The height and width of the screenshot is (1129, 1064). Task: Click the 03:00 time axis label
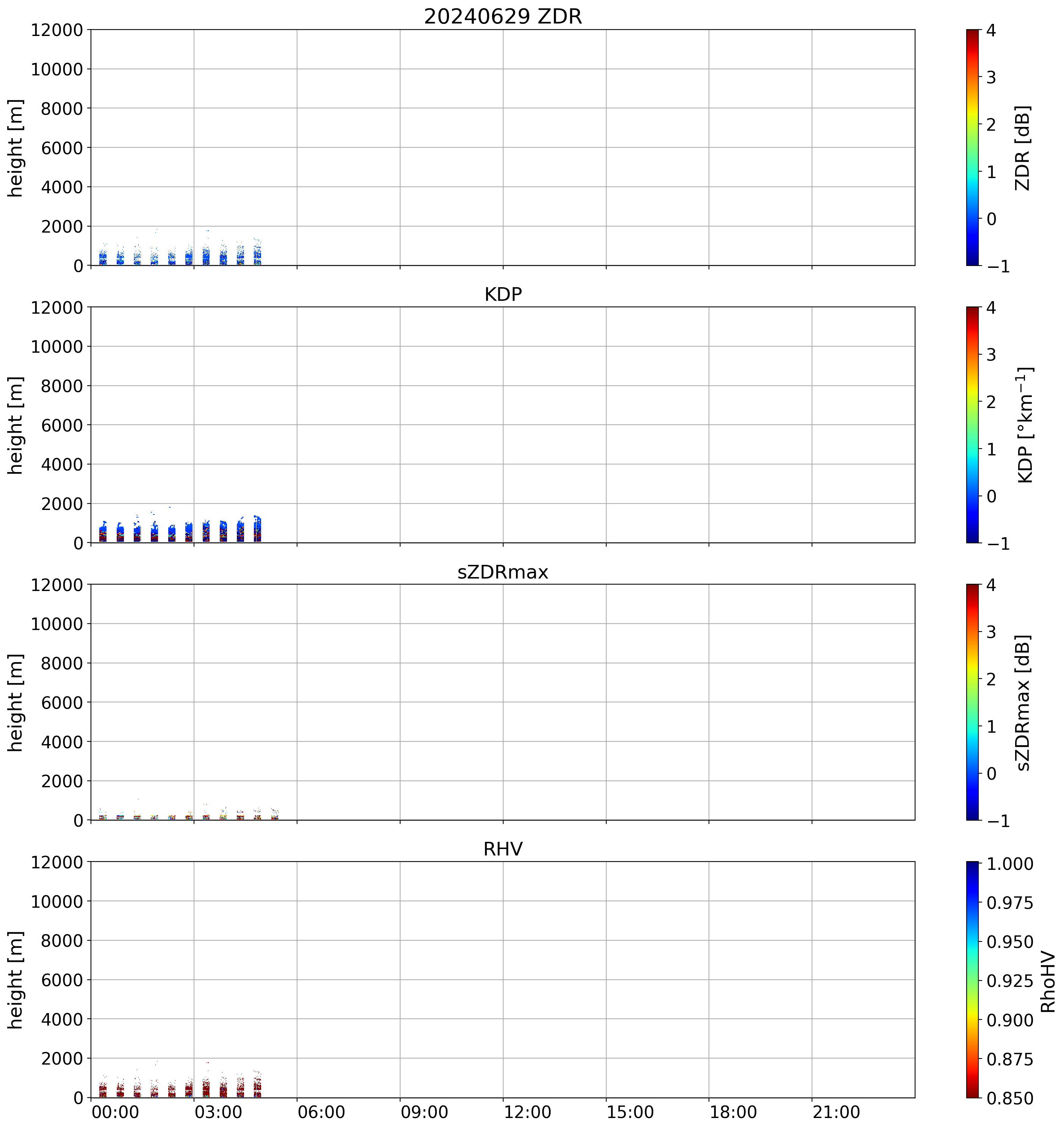click(x=218, y=1112)
